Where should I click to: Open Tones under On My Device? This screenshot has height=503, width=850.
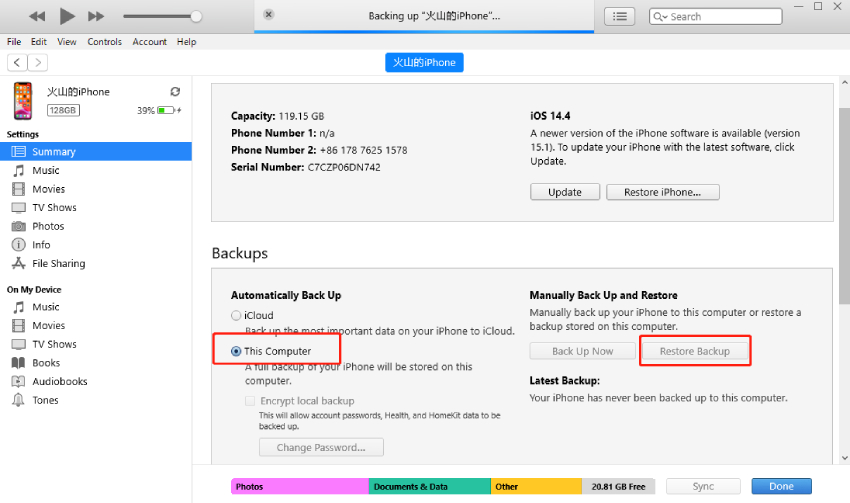point(96,400)
